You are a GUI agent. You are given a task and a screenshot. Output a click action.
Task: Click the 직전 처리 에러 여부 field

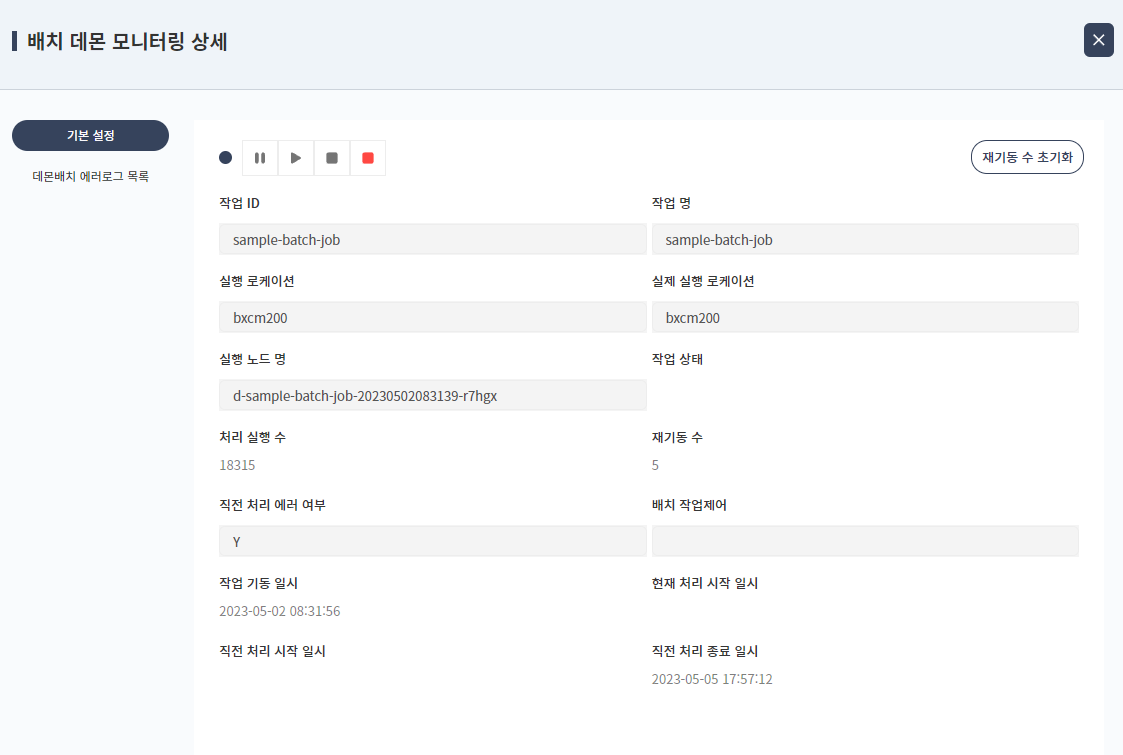click(432, 542)
